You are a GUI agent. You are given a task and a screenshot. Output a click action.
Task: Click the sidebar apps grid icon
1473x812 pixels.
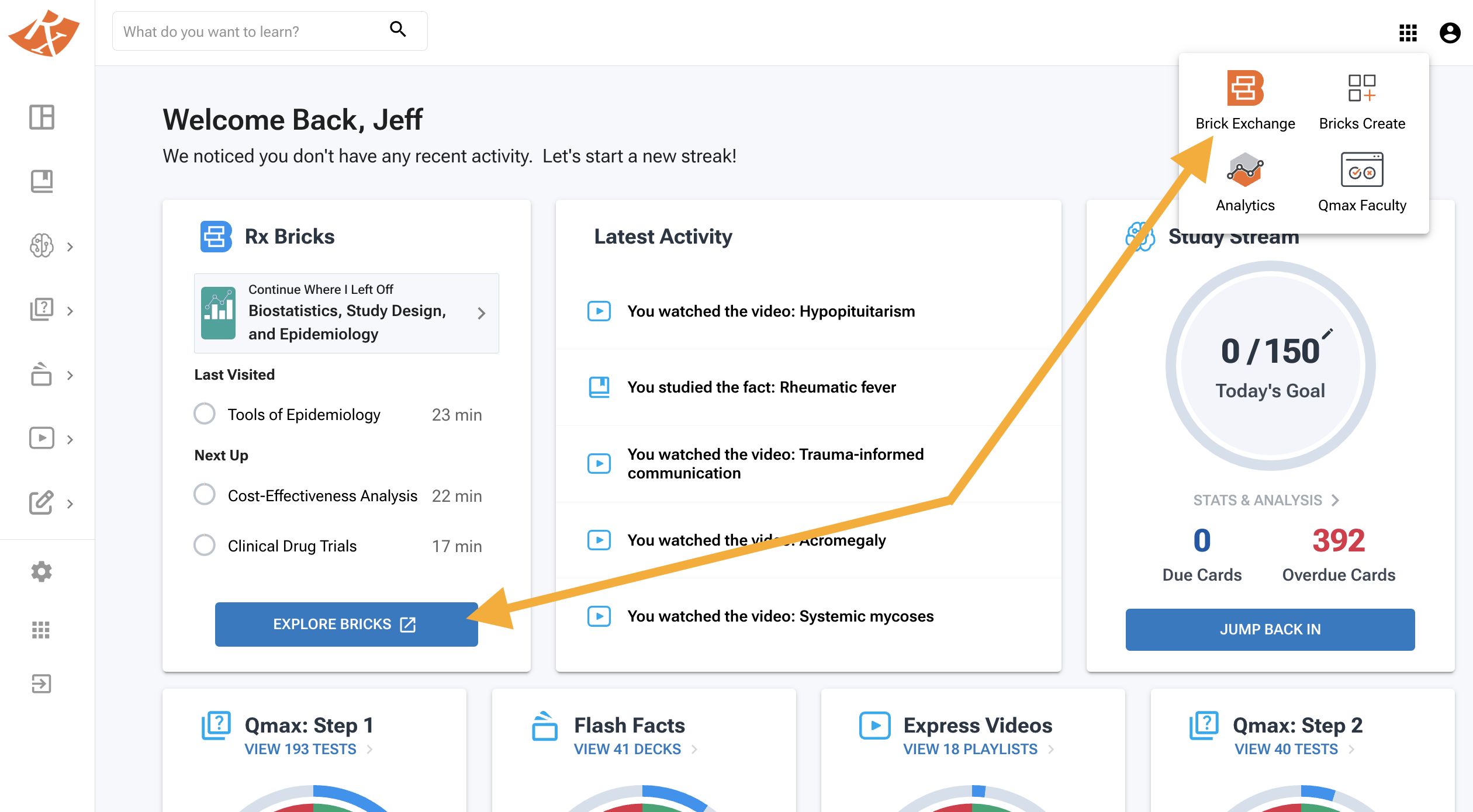pyautogui.click(x=41, y=630)
